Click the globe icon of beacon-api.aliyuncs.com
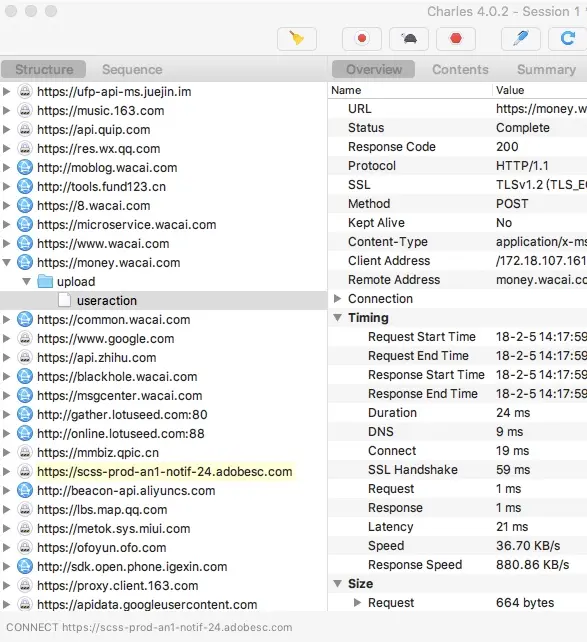The height and width of the screenshot is (642, 587). point(25,491)
